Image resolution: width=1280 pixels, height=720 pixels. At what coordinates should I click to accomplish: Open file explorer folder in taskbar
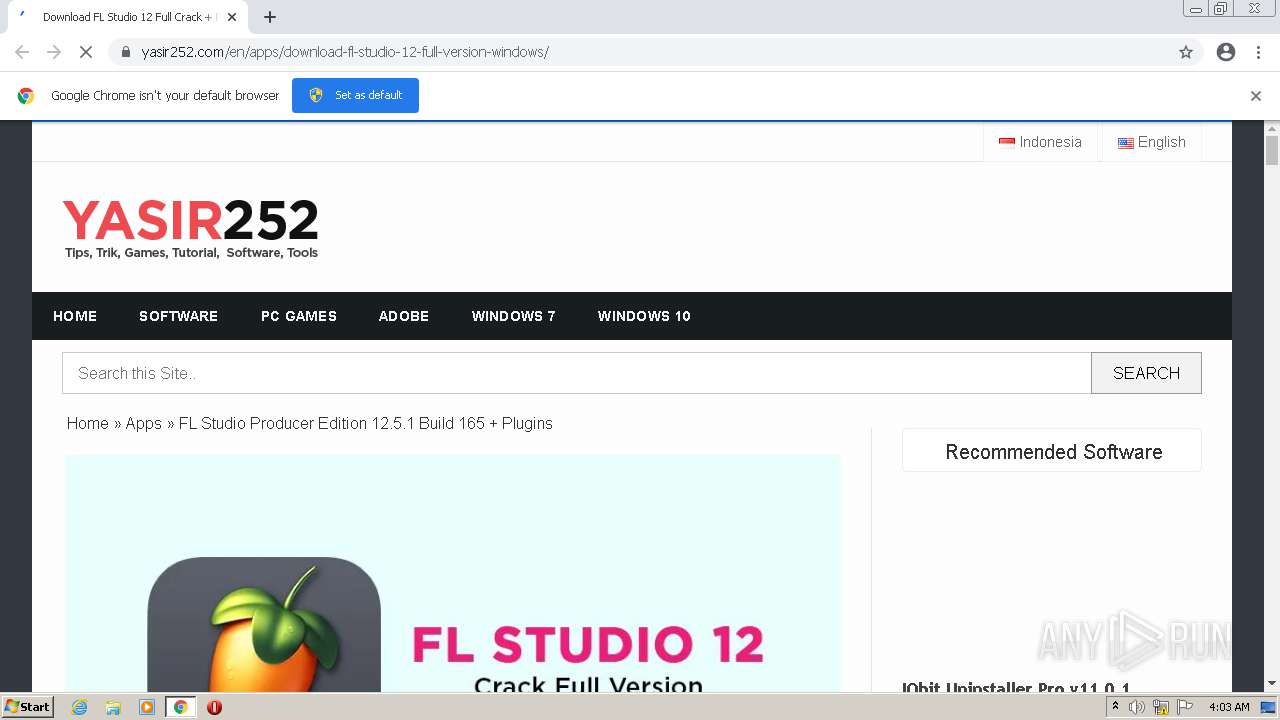coord(113,707)
